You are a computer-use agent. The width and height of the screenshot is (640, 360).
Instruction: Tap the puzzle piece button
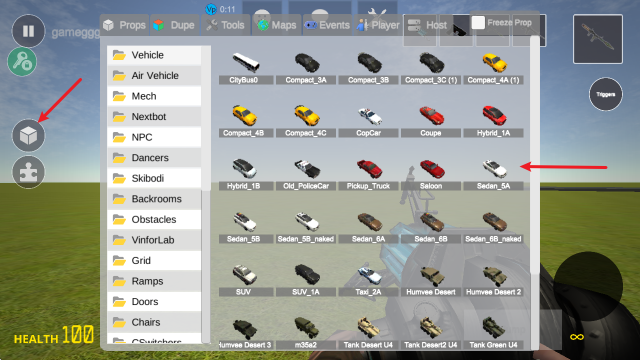(x=28, y=172)
